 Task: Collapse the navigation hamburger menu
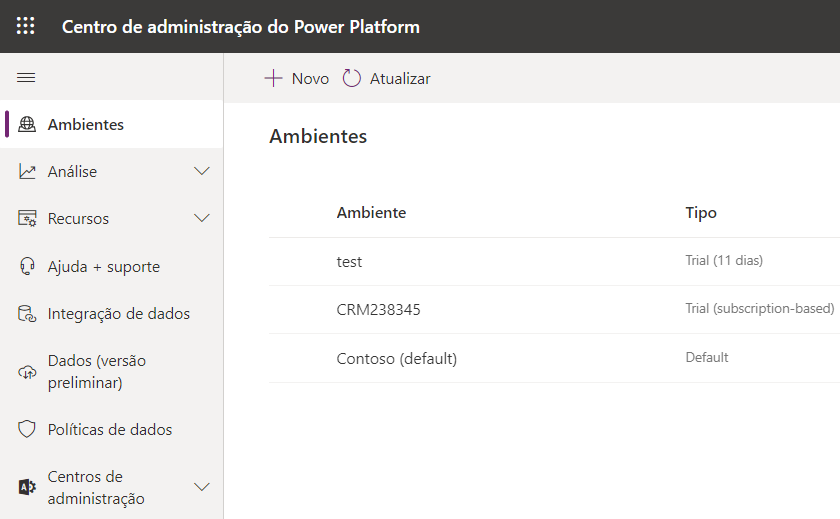pyautogui.click(x=26, y=78)
